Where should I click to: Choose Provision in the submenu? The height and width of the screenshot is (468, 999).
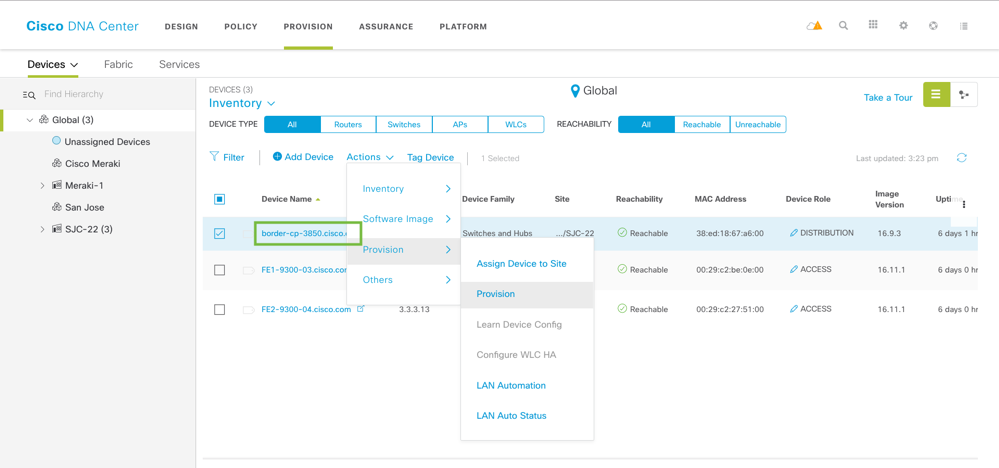[528, 294]
